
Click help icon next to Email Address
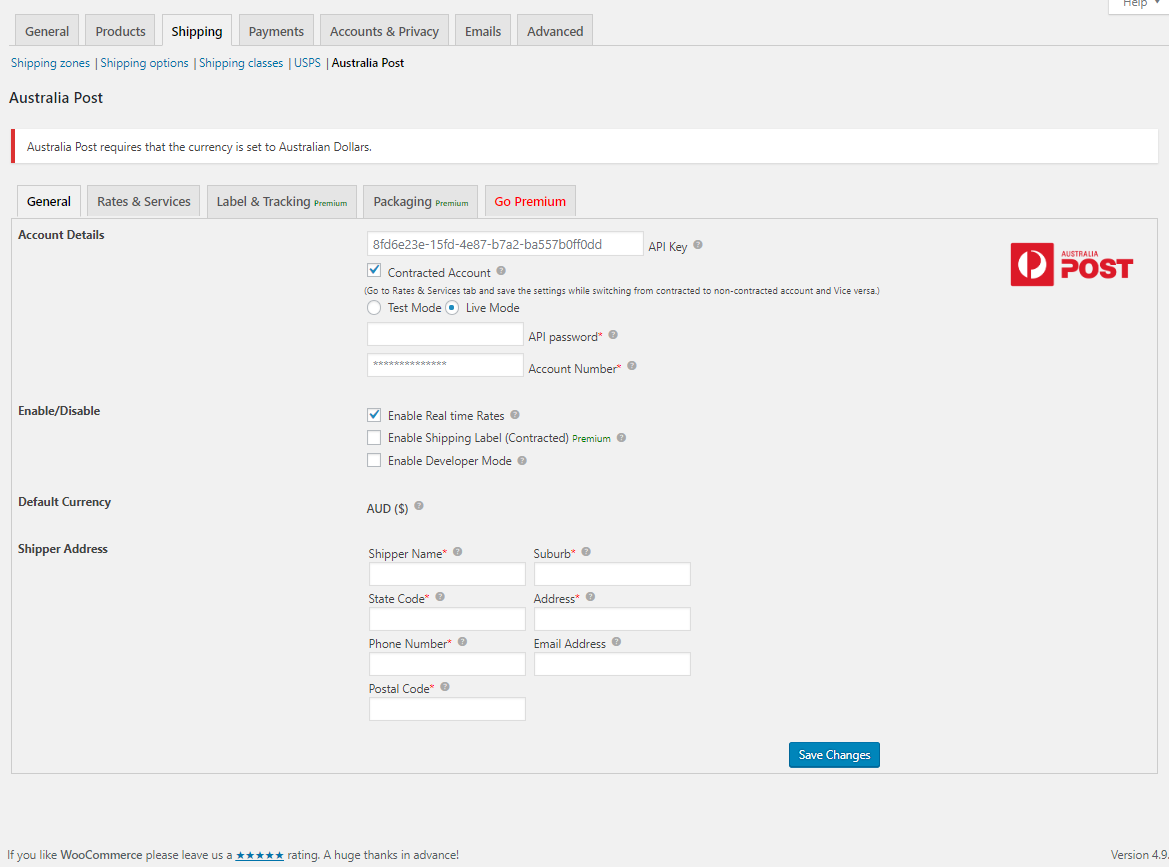point(617,642)
